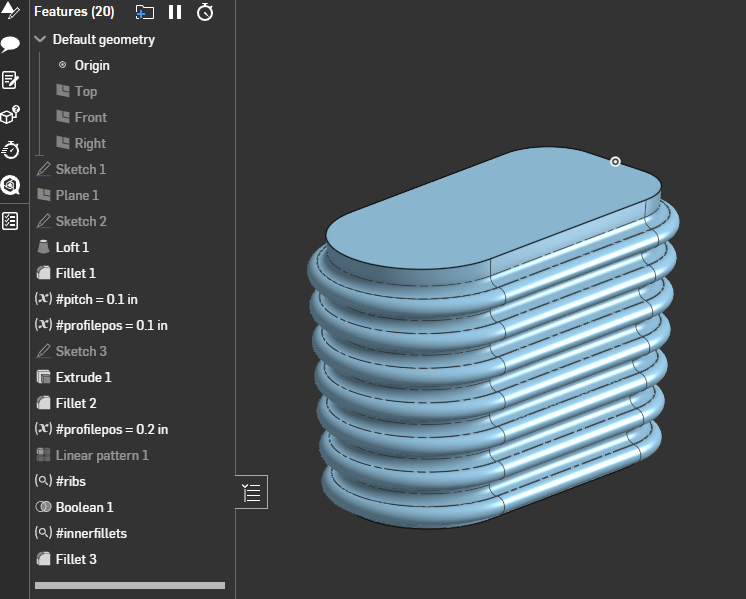
Task: Select the Front plane in the feature list
Action: pos(90,117)
